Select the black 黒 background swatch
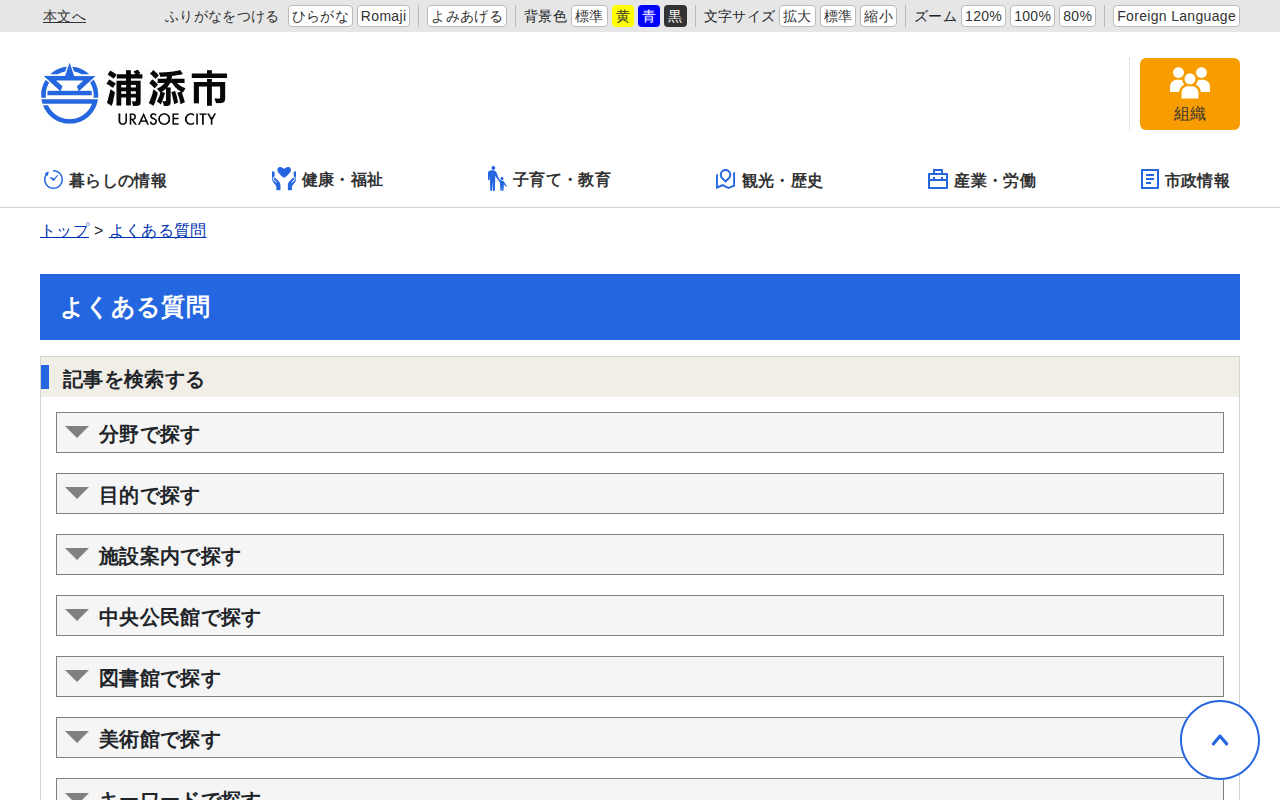This screenshot has height=800, width=1280. click(675, 16)
